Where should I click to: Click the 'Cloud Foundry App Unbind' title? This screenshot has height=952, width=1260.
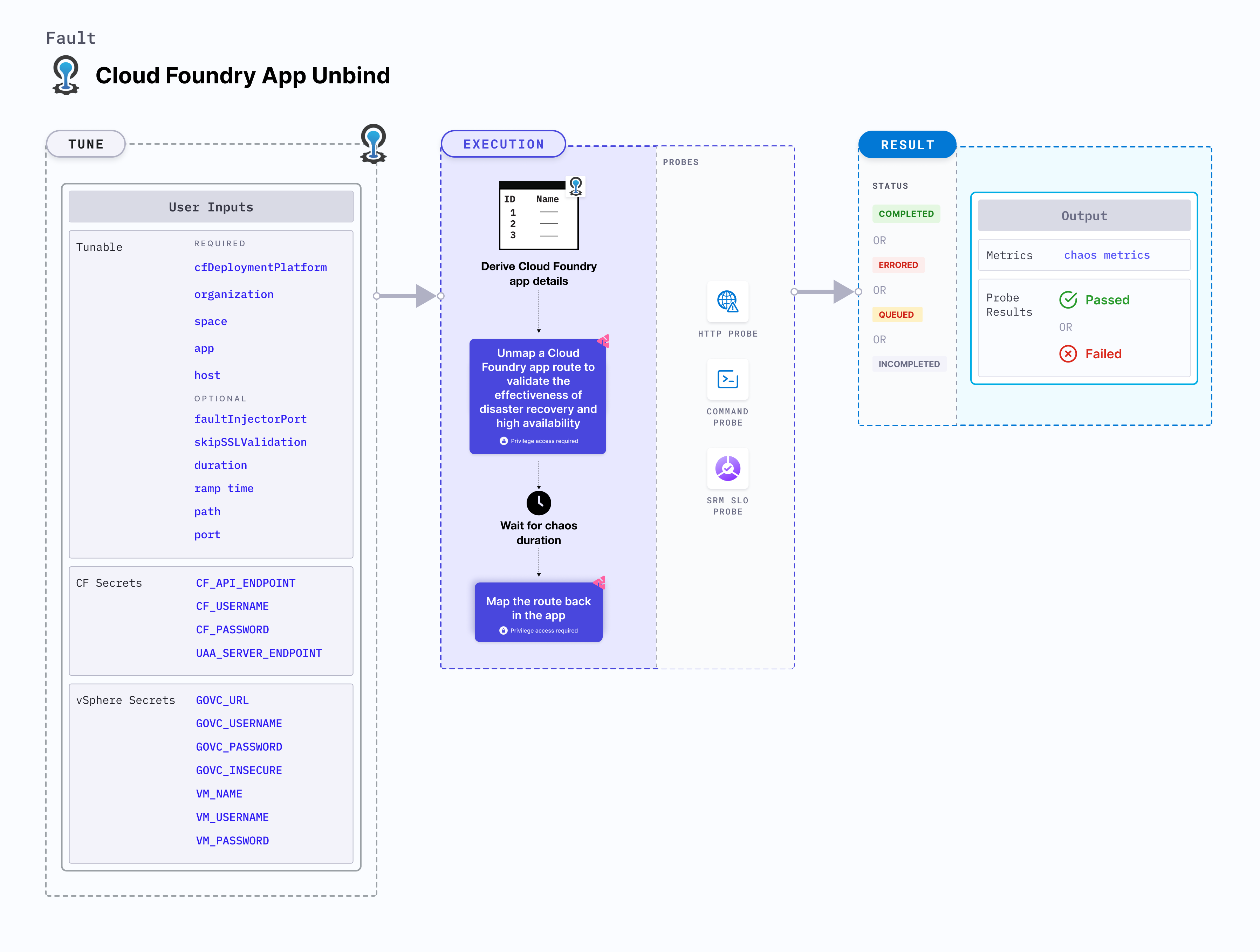click(x=243, y=76)
